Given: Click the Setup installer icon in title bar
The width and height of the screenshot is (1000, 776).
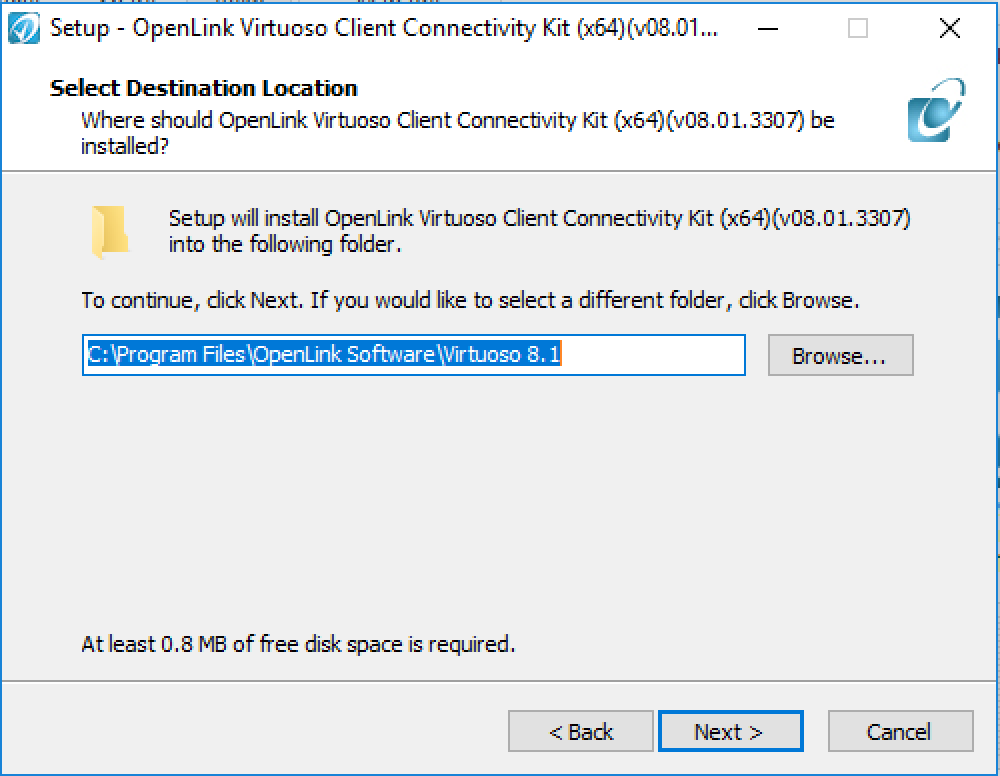Looking at the screenshot, I should click(x=24, y=28).
